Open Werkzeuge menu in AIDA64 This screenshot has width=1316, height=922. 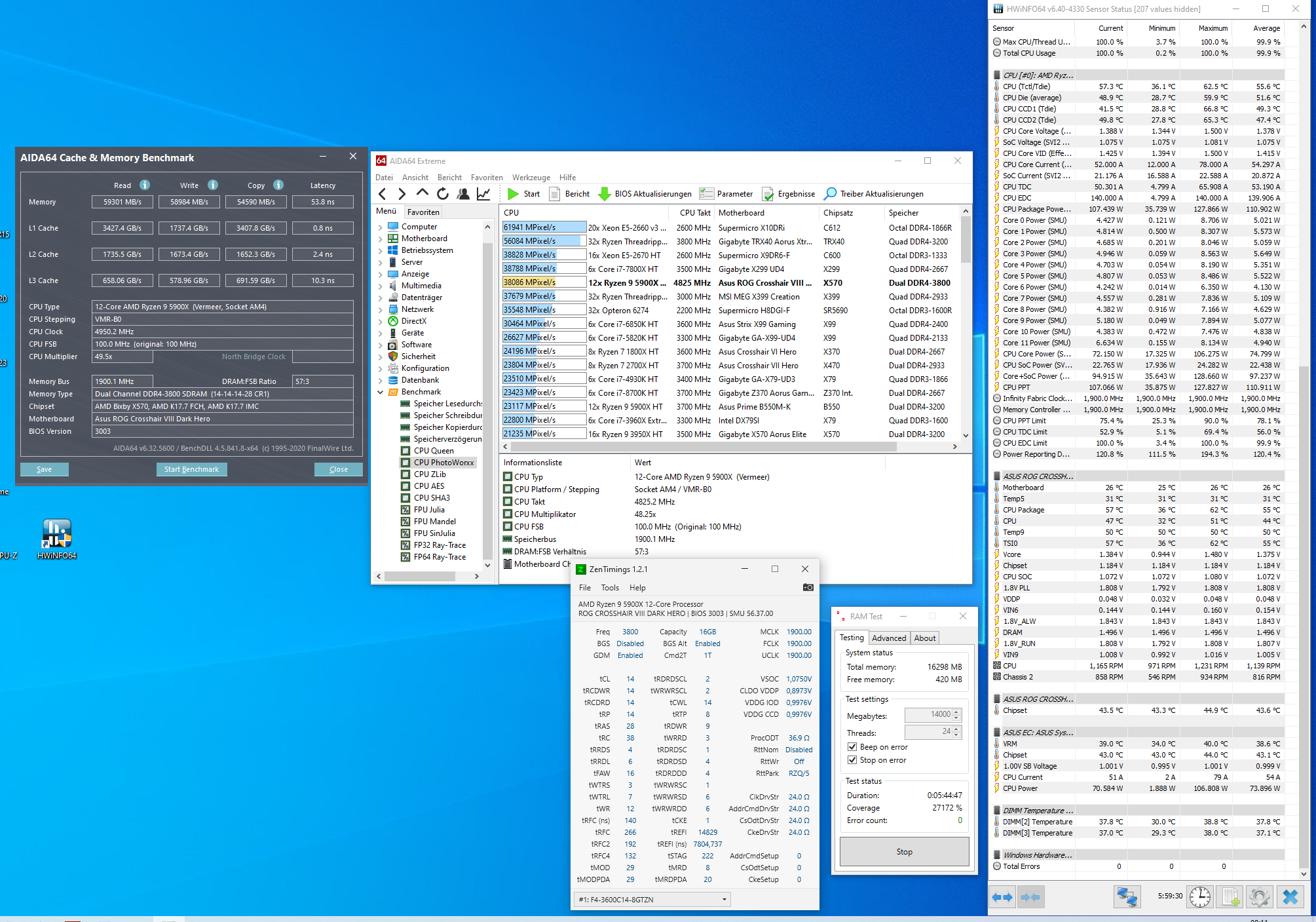[531, 178]
